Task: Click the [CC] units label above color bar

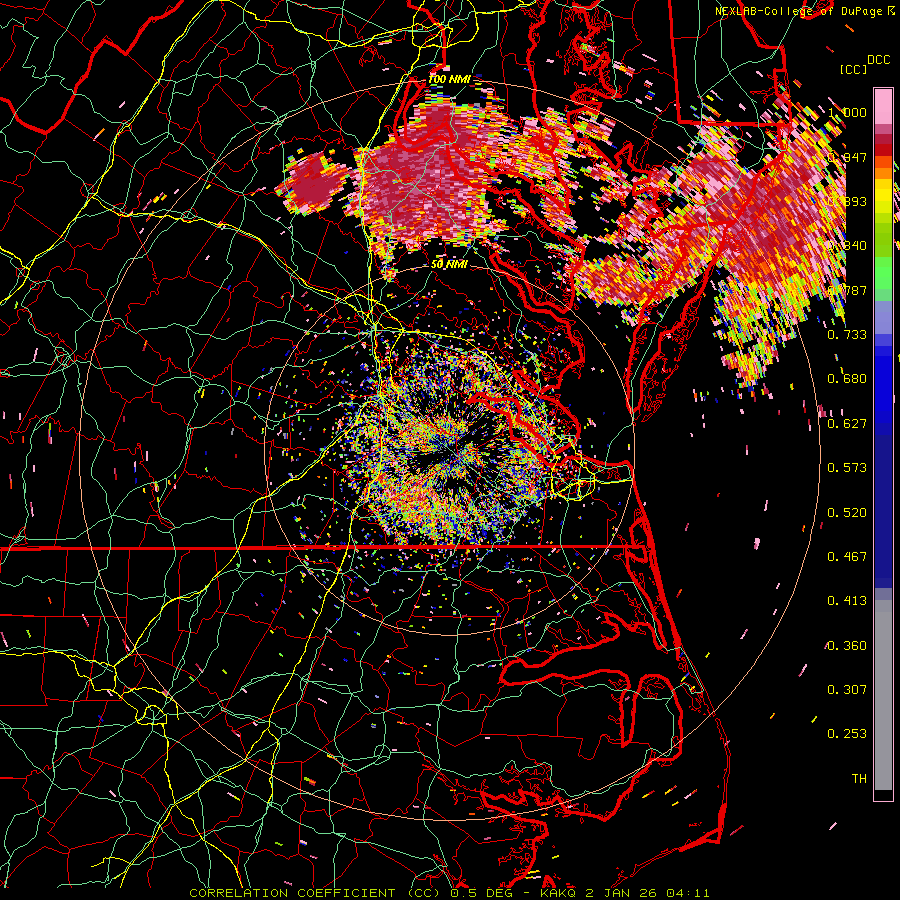Action: coord(854,69)
